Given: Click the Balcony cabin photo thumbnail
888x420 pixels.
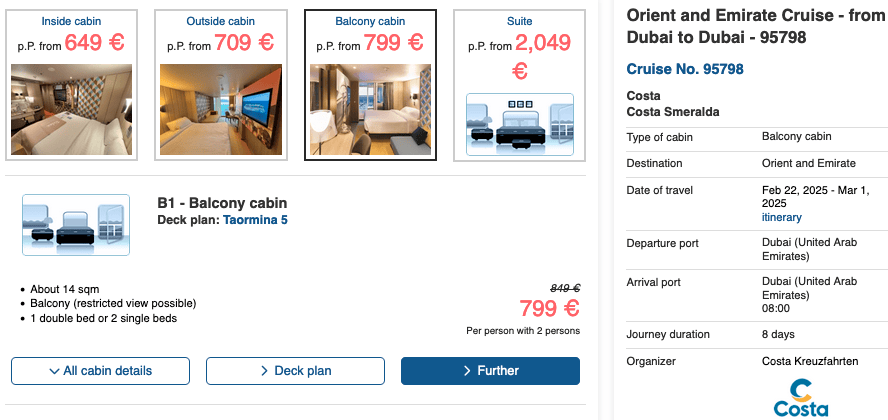Looking at the screenshot, I should click(370, 109).
